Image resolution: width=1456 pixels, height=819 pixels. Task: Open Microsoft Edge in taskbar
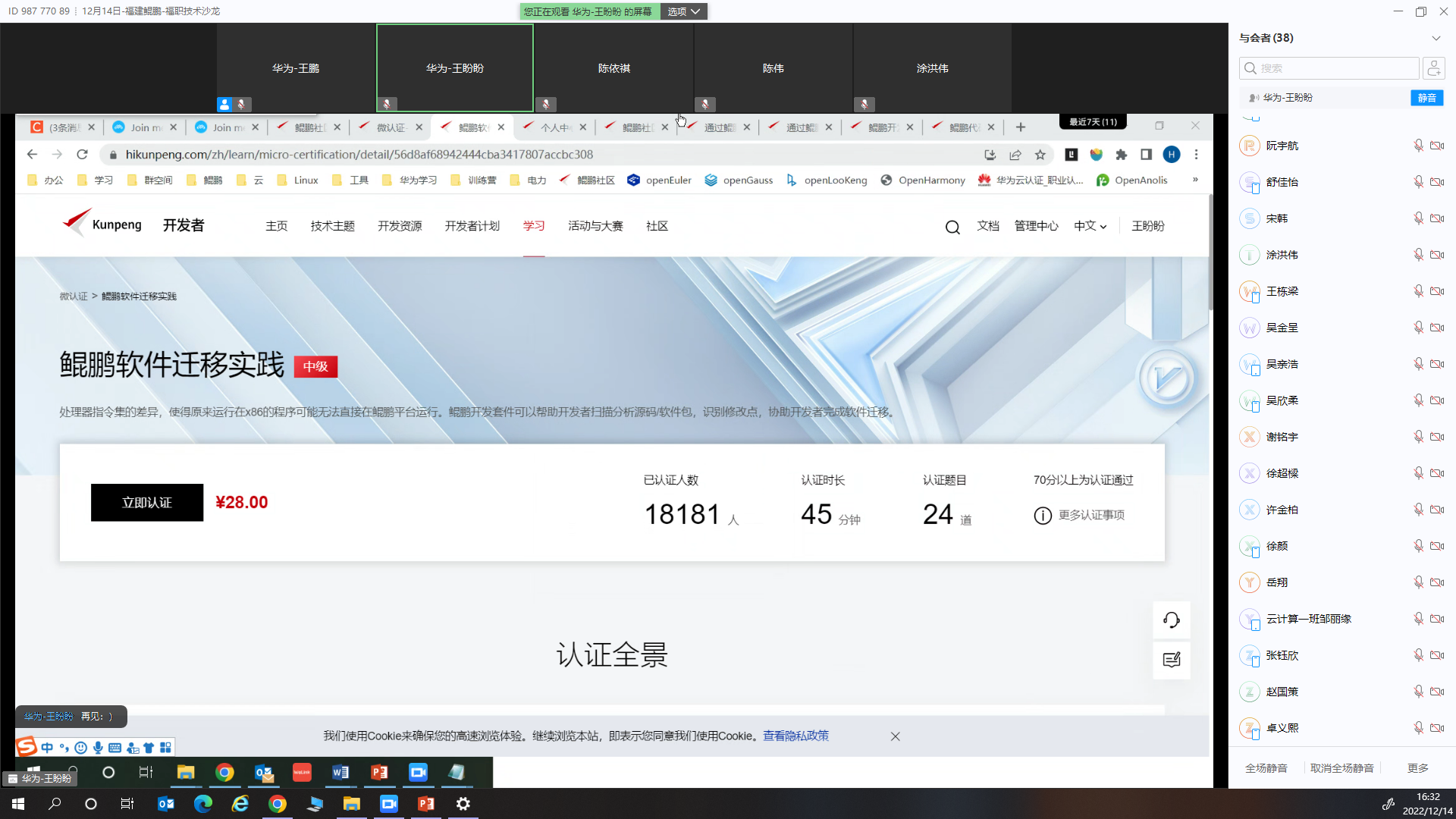203,804
